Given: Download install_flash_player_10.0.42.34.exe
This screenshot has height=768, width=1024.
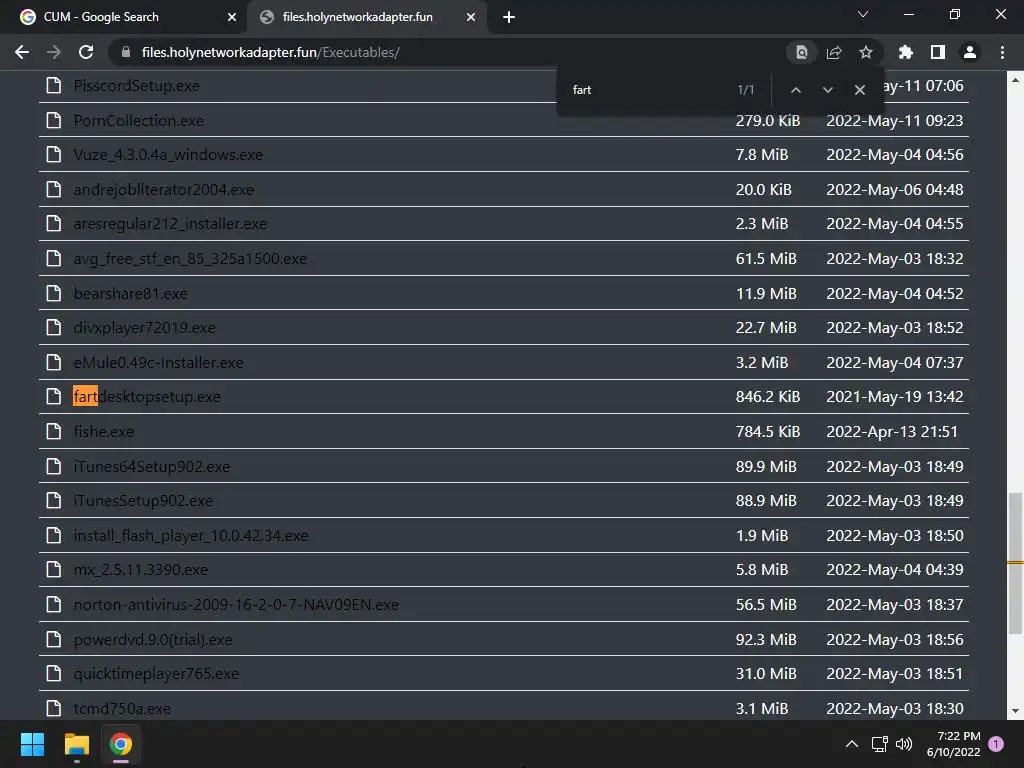Looking at the screenshot, I should pos(191,536).
